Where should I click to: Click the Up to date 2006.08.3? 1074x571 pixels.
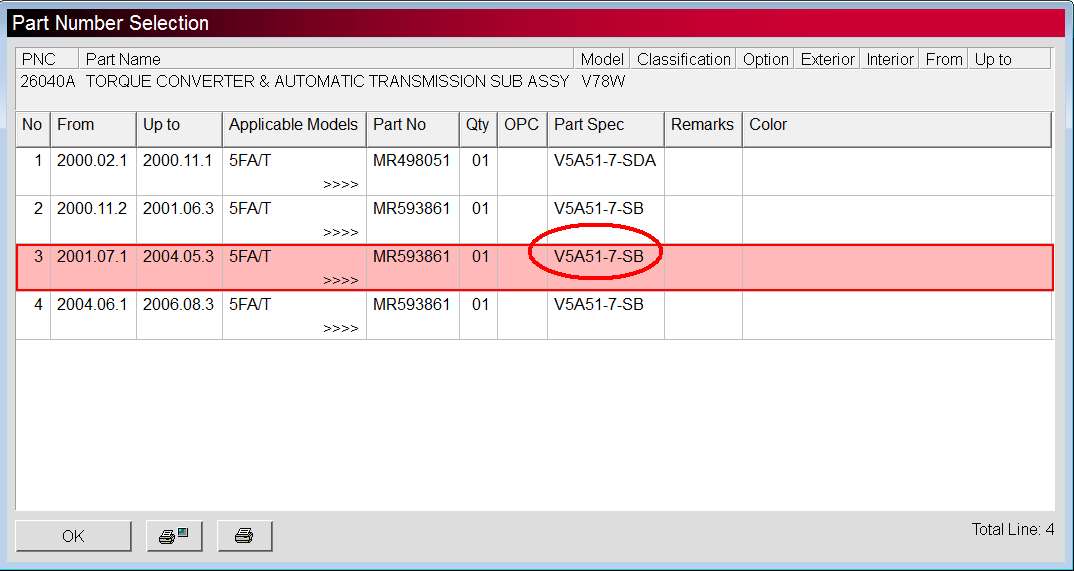coord(178,305)
